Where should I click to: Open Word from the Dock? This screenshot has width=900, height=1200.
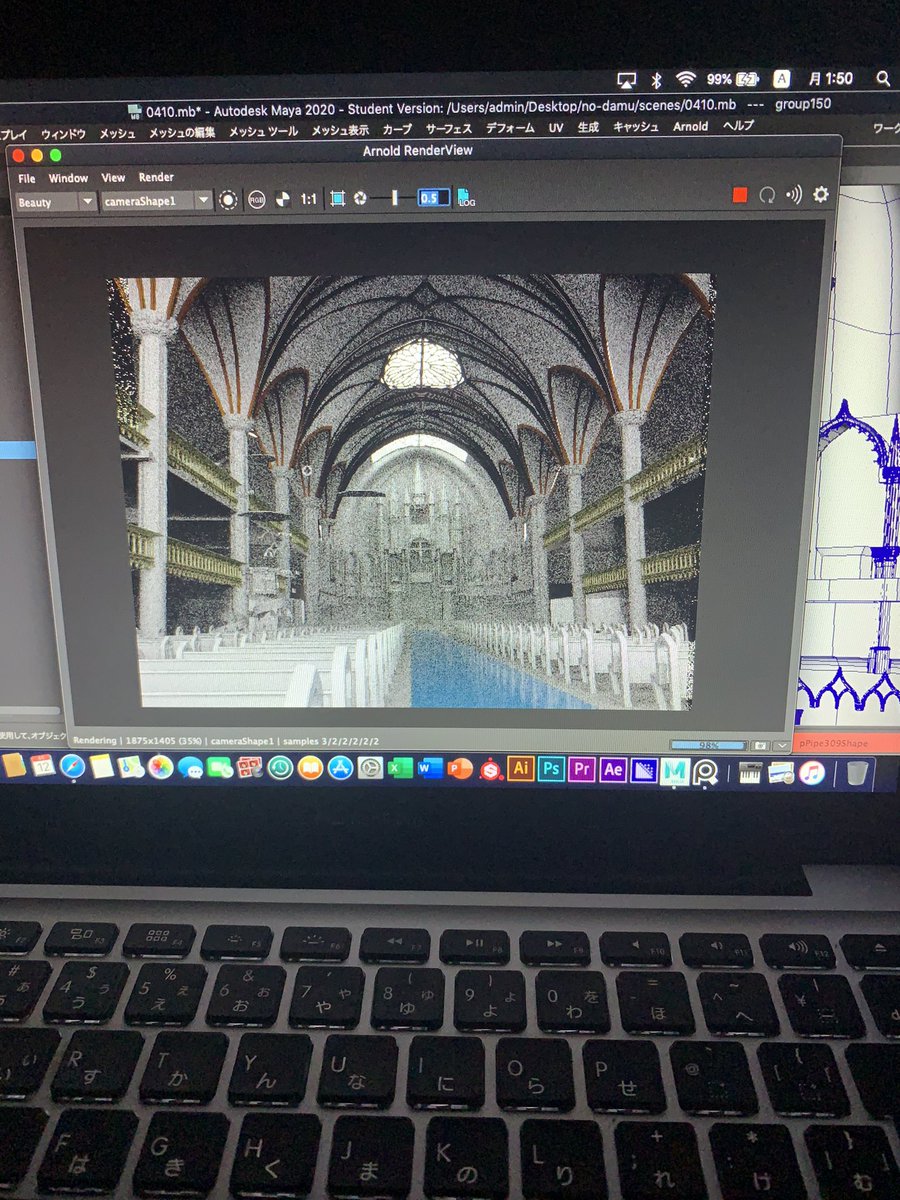(x=431, y=769)
